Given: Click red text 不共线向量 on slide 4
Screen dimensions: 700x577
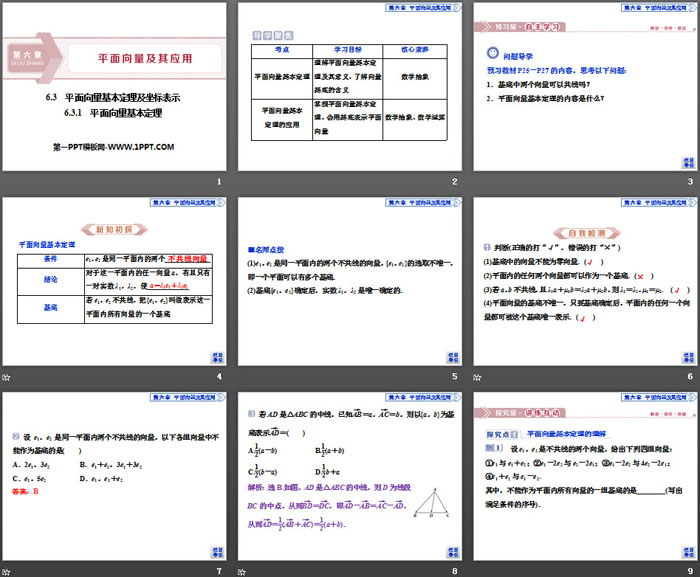Looking at the screenshot, I should point(188,259).
